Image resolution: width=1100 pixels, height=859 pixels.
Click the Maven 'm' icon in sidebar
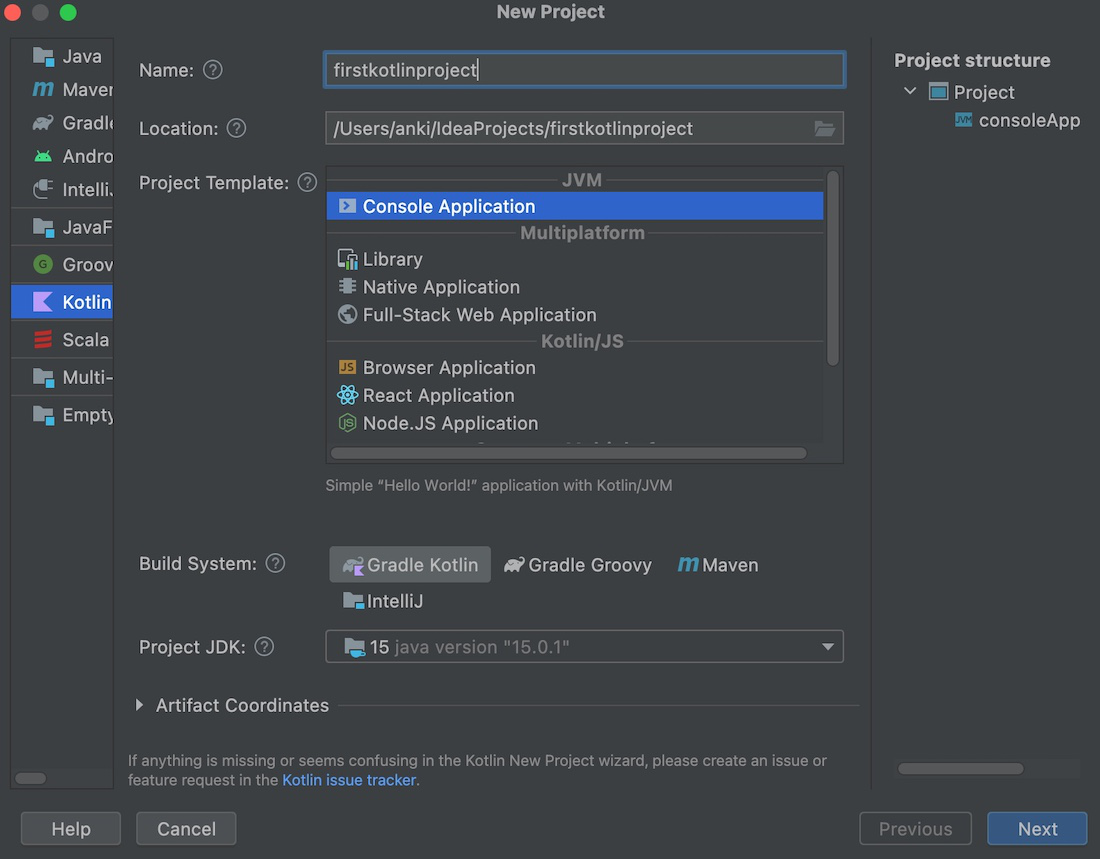pos(43,89)
